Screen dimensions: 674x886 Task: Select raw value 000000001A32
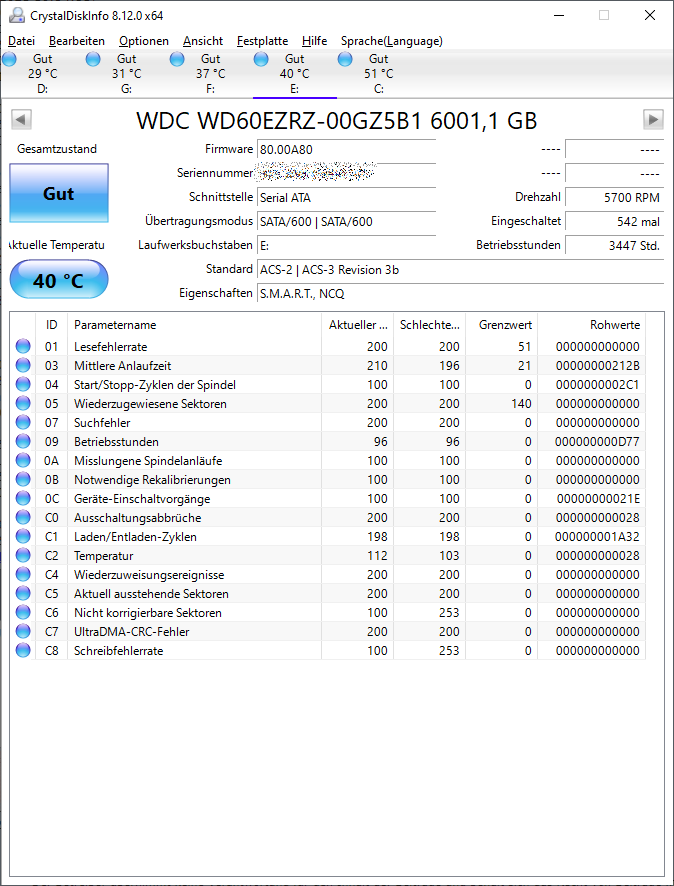(598, 537)
